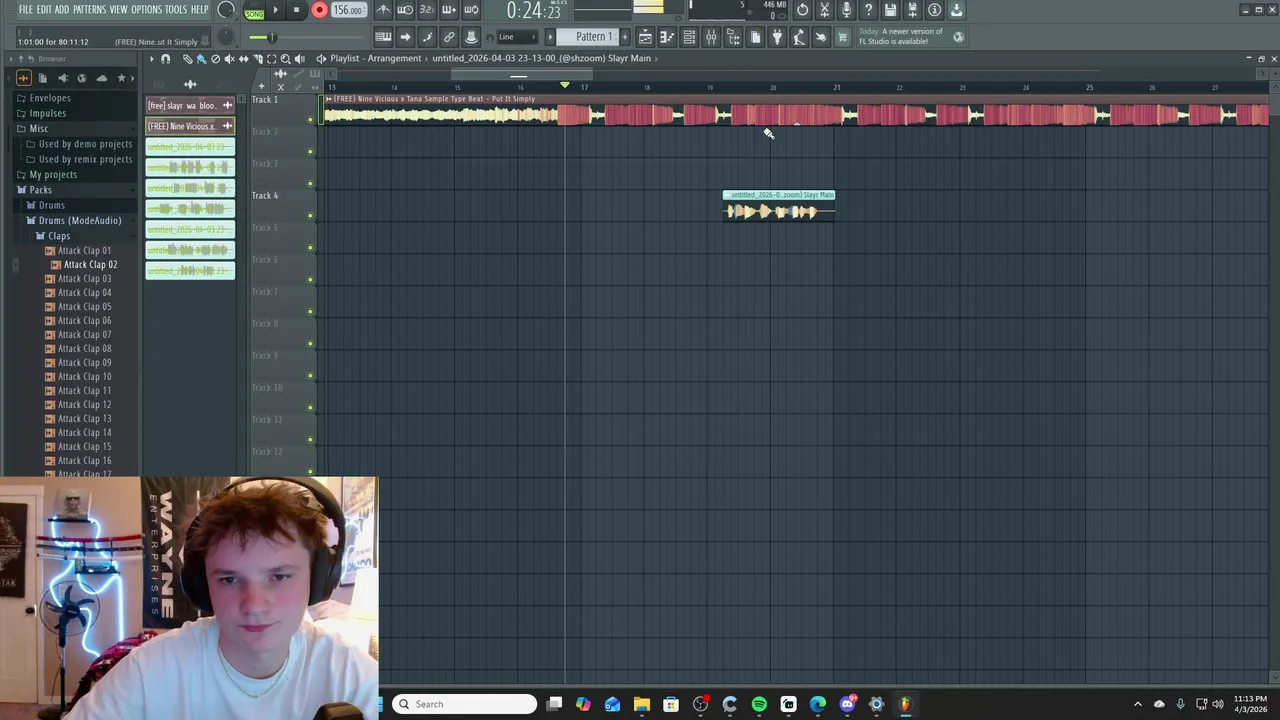Expand the Impulses folder in browser
This screenshot has width=1280, height=720.
(x=47, y=113)
